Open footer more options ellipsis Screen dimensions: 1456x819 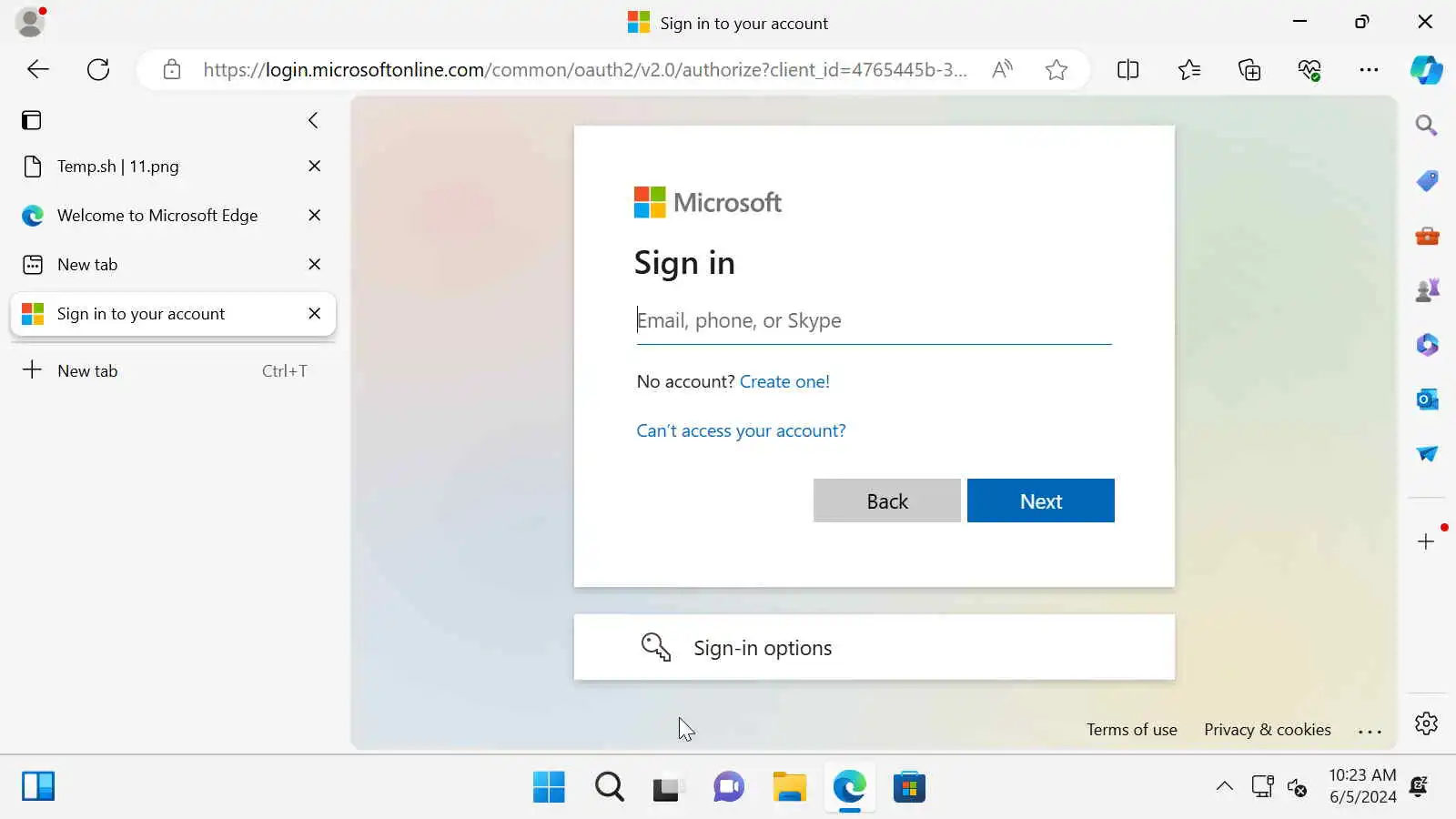1370,731
